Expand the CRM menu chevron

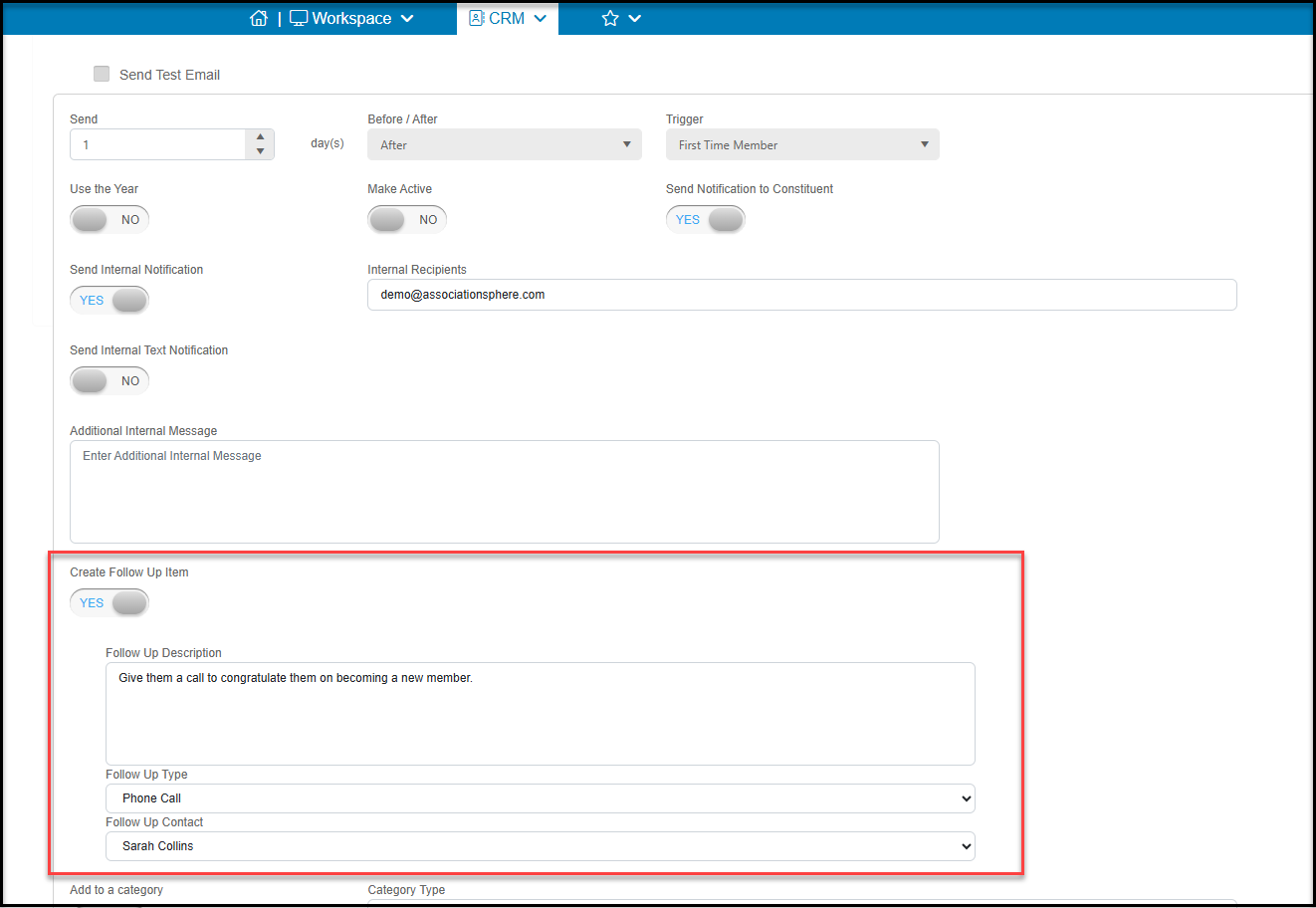[541, 19]
